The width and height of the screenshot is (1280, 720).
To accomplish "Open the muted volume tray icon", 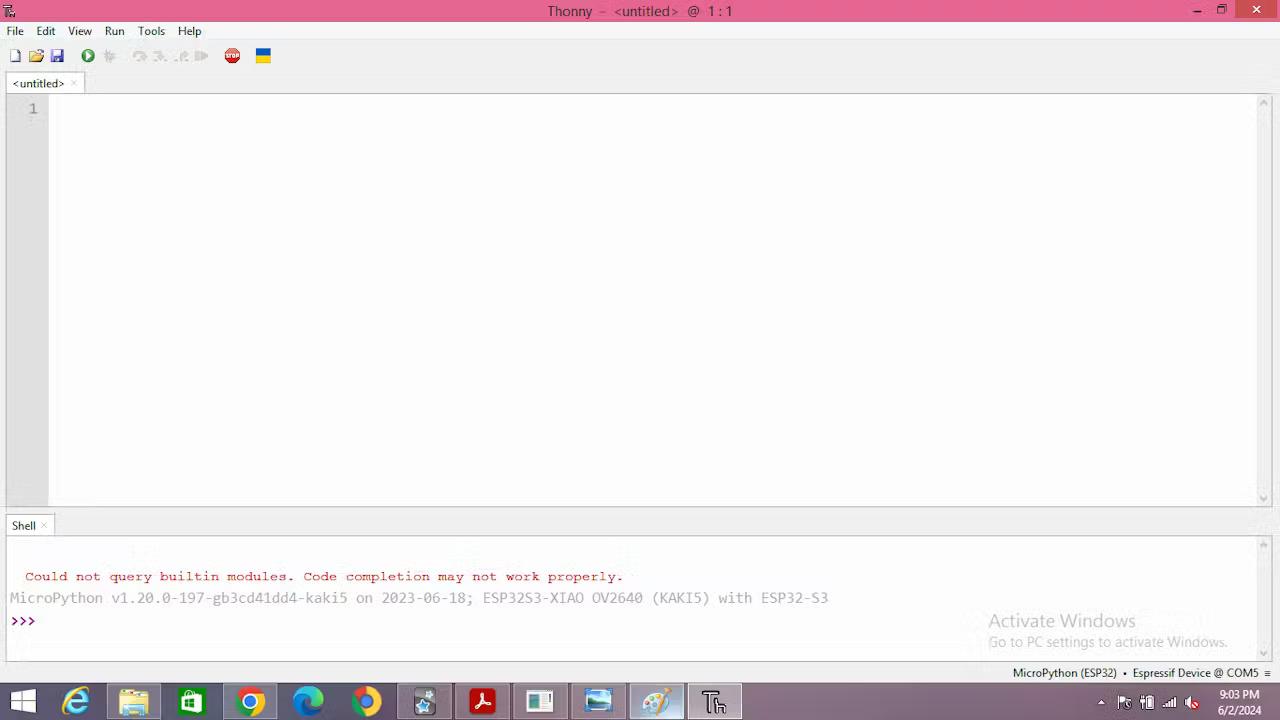I will [x=1191, y=703].
